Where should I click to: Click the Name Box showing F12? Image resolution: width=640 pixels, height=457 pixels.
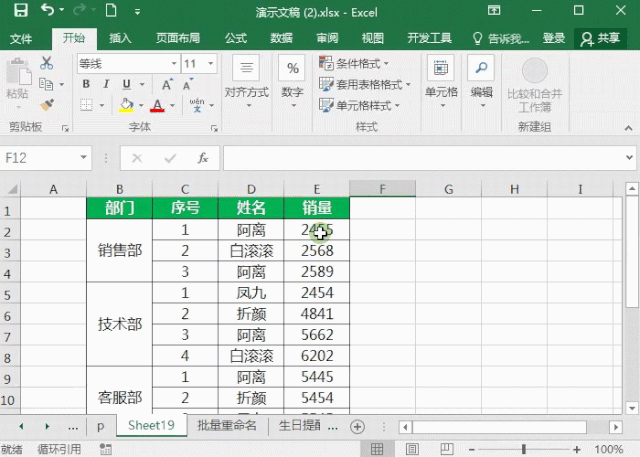click(45, 158)
